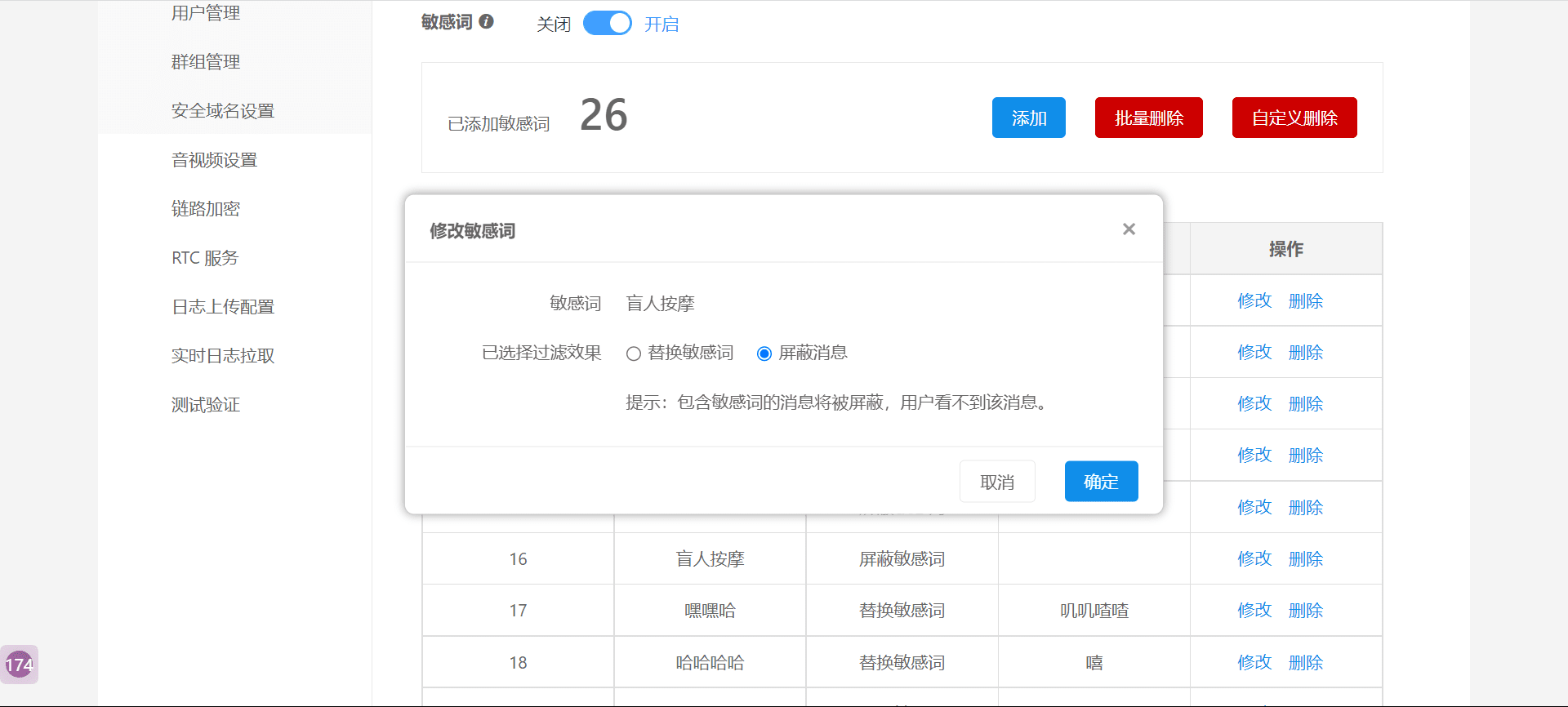Click 替换敏感词 cell in row 18
Image resolution: width=1568 pixels, height=707 pixels.
click(x=902, y=663)
